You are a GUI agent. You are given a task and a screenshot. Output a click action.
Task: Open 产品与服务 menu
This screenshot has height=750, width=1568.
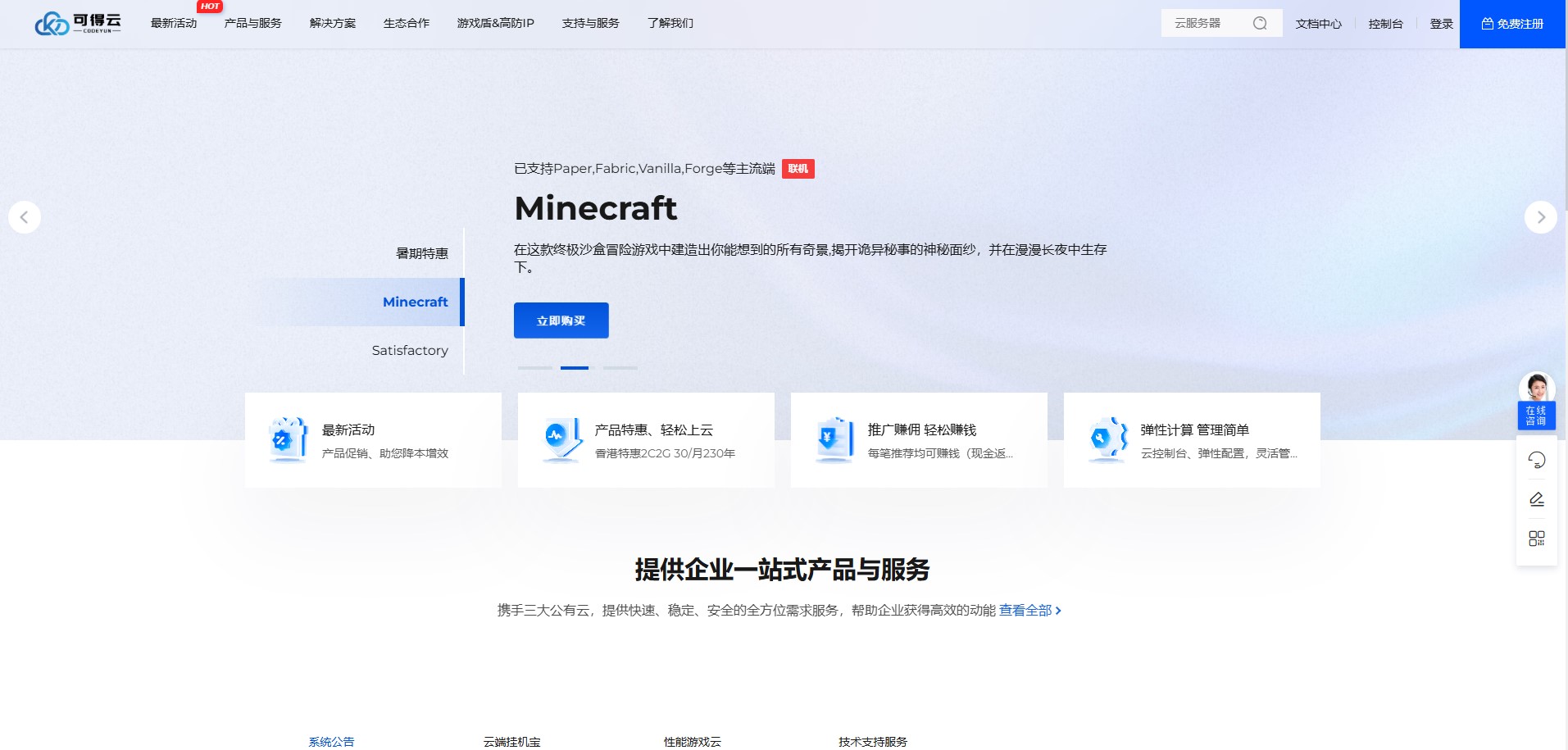(x=253, y=24)
